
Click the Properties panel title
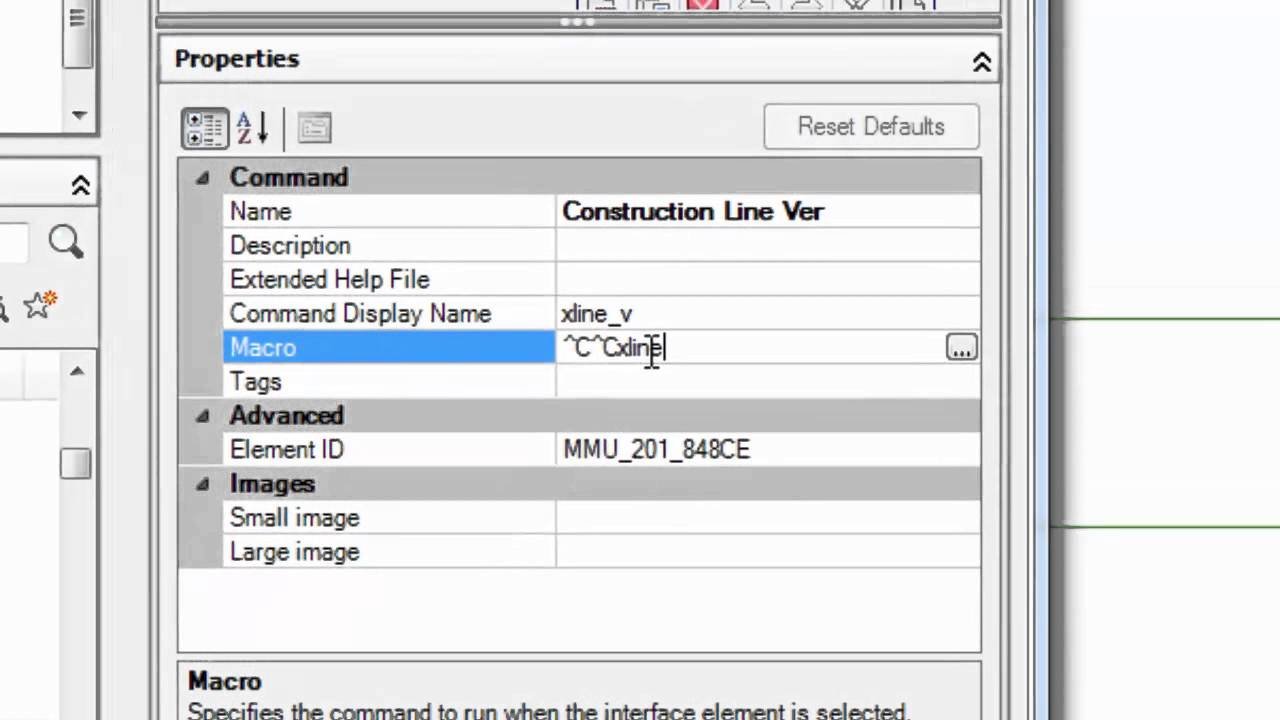click(x=237, y=59)
